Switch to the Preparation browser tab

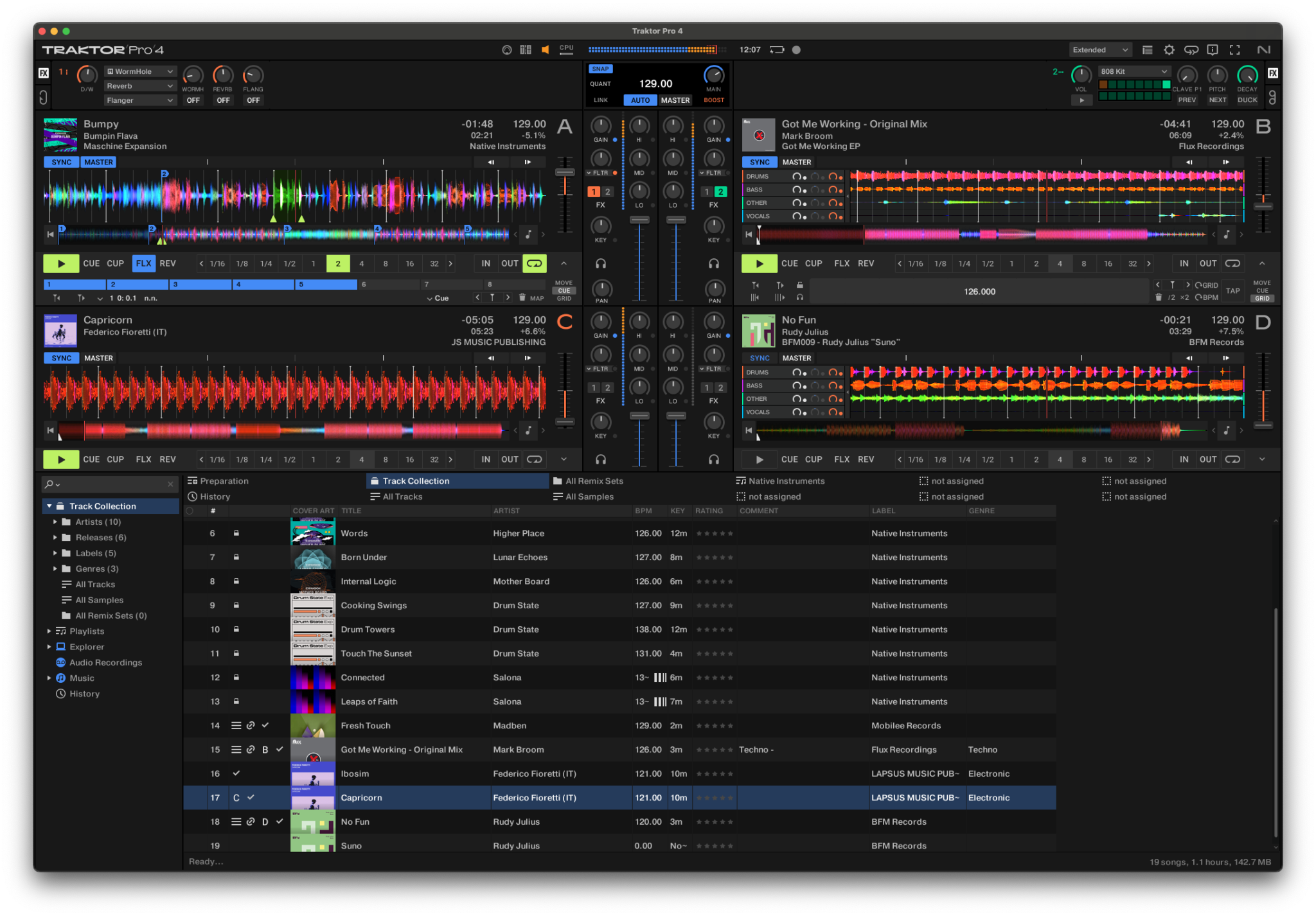224,480
